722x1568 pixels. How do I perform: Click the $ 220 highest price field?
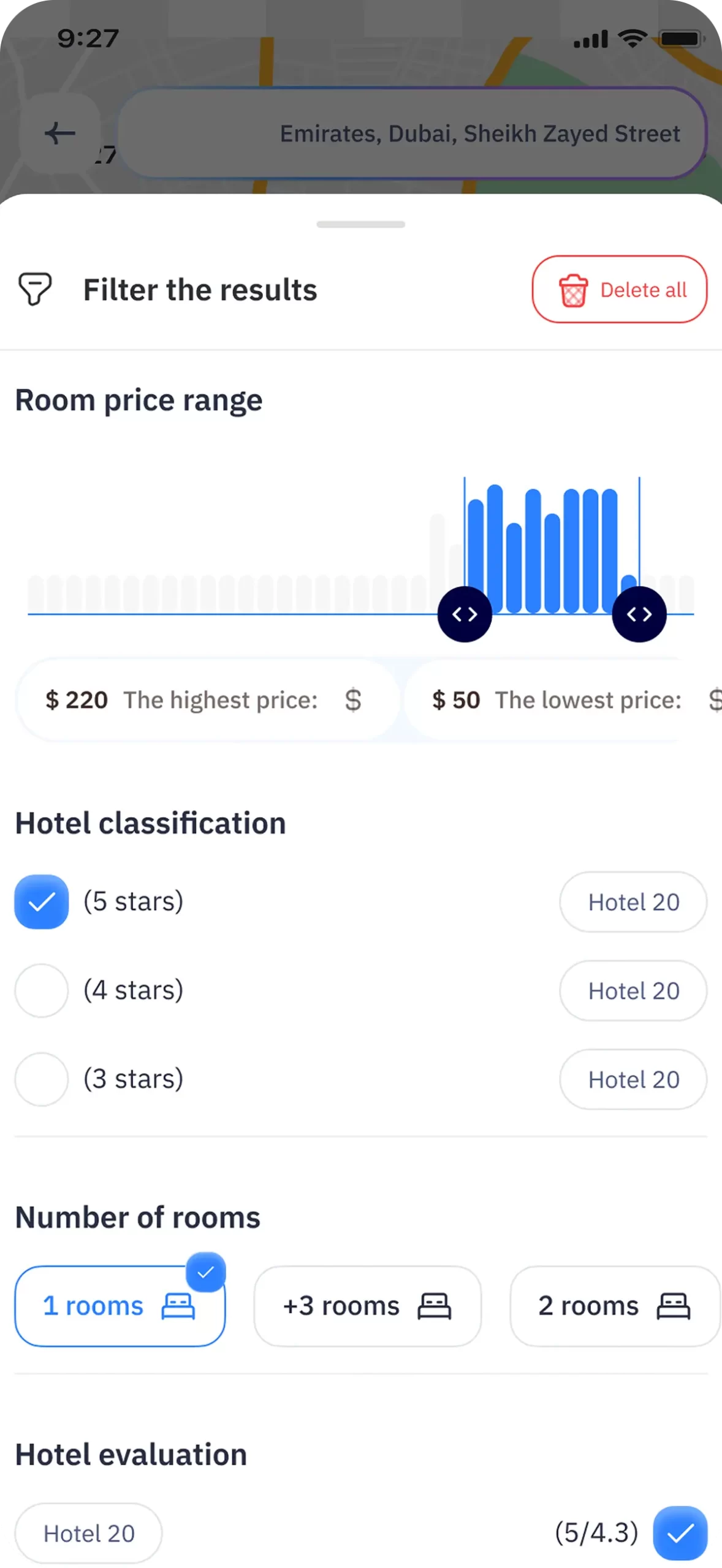(x=207, y=700)
